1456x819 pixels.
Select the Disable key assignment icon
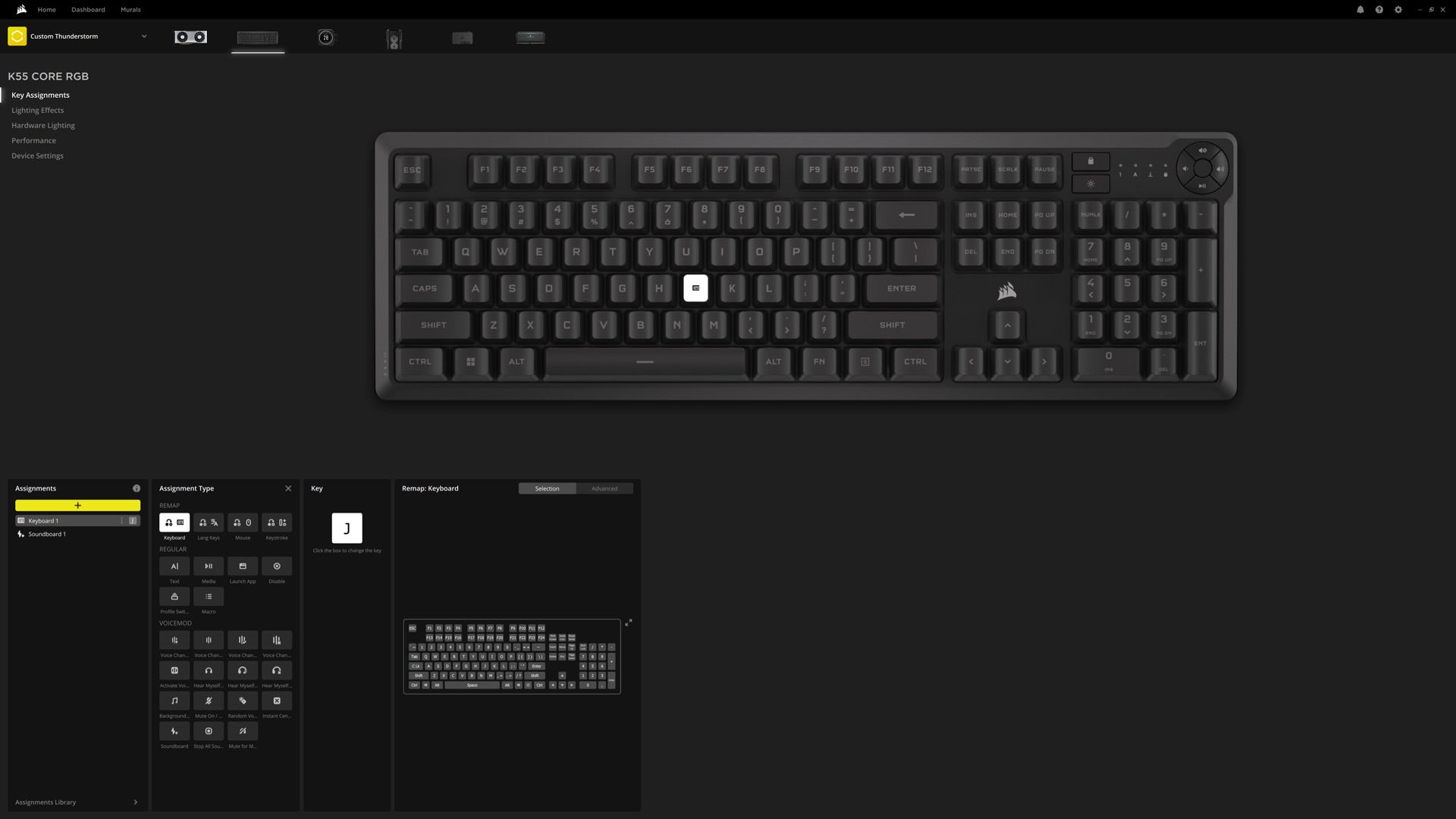[x=277, y=566]
